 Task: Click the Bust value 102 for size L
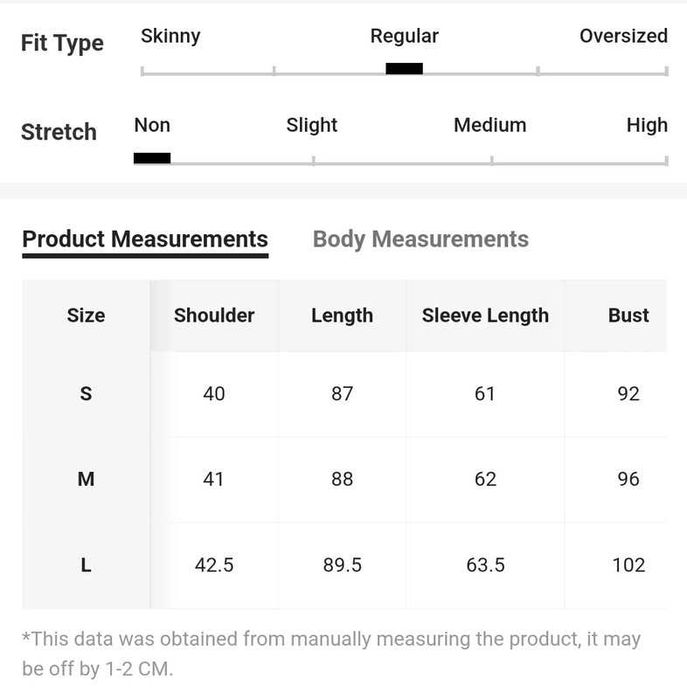(628, 565)
